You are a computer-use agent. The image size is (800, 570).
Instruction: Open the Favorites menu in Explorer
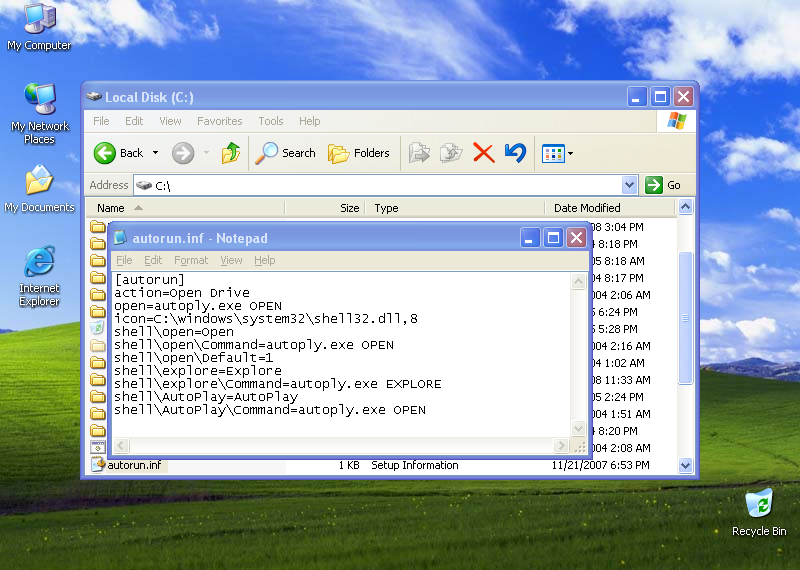point(219,121)
